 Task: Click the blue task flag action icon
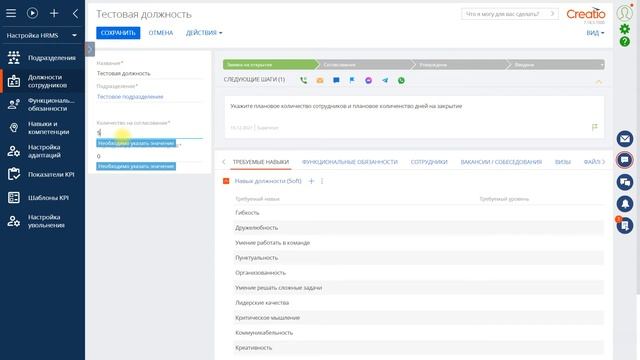tap(352, 80)
